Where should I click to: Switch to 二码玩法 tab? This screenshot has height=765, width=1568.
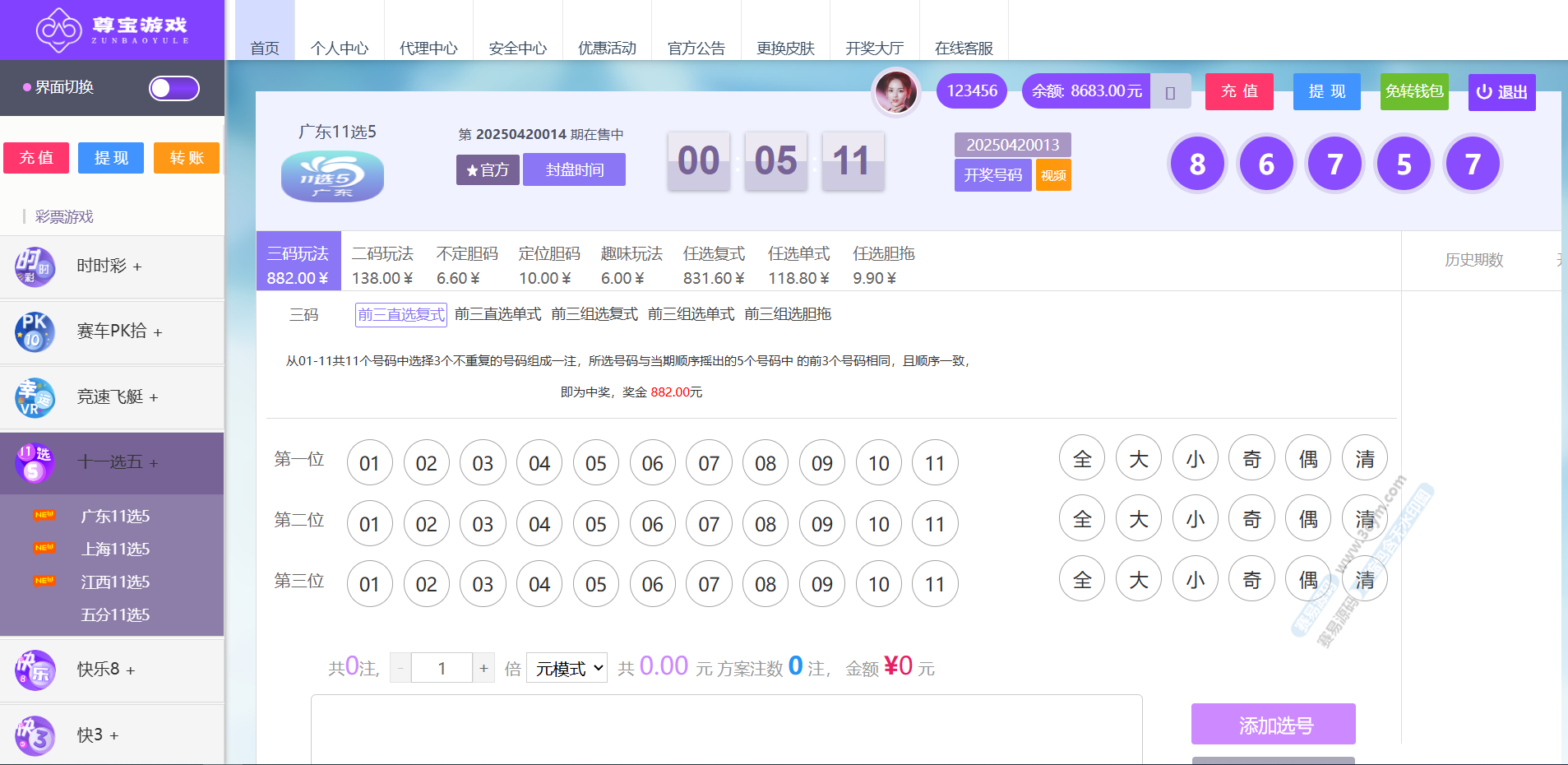click(x=382, y=265)
